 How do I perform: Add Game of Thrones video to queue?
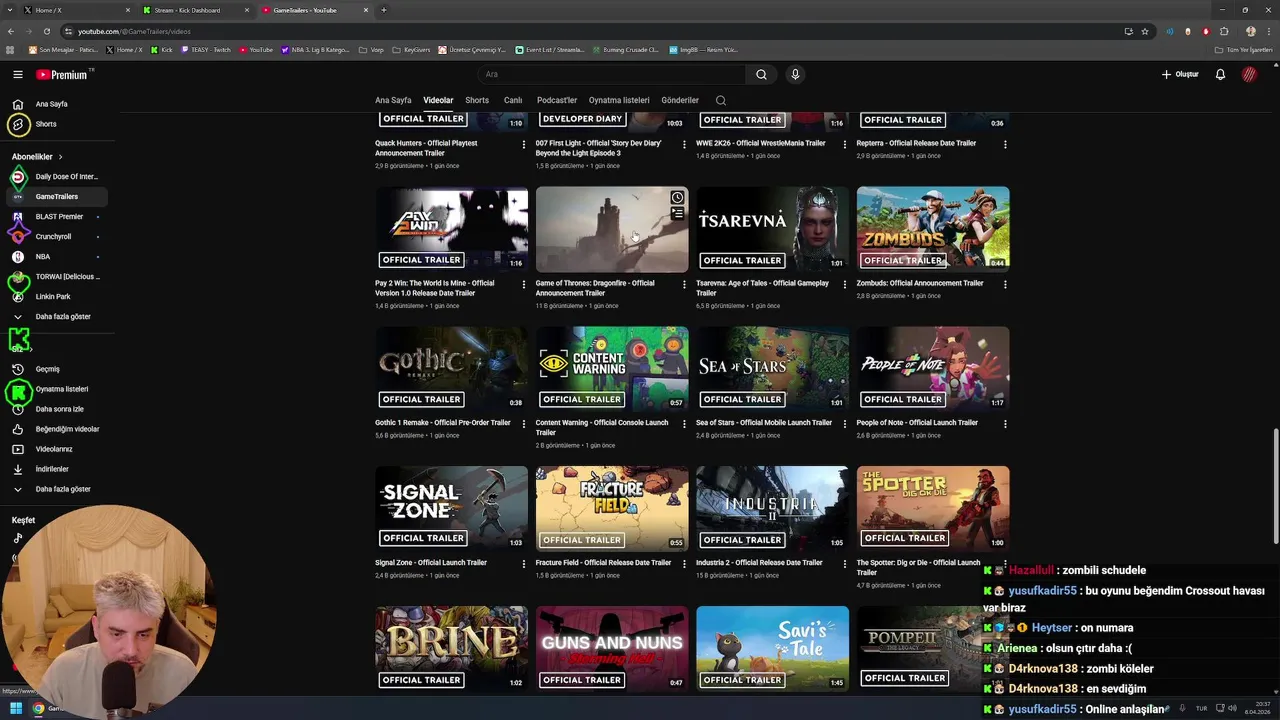677,213
